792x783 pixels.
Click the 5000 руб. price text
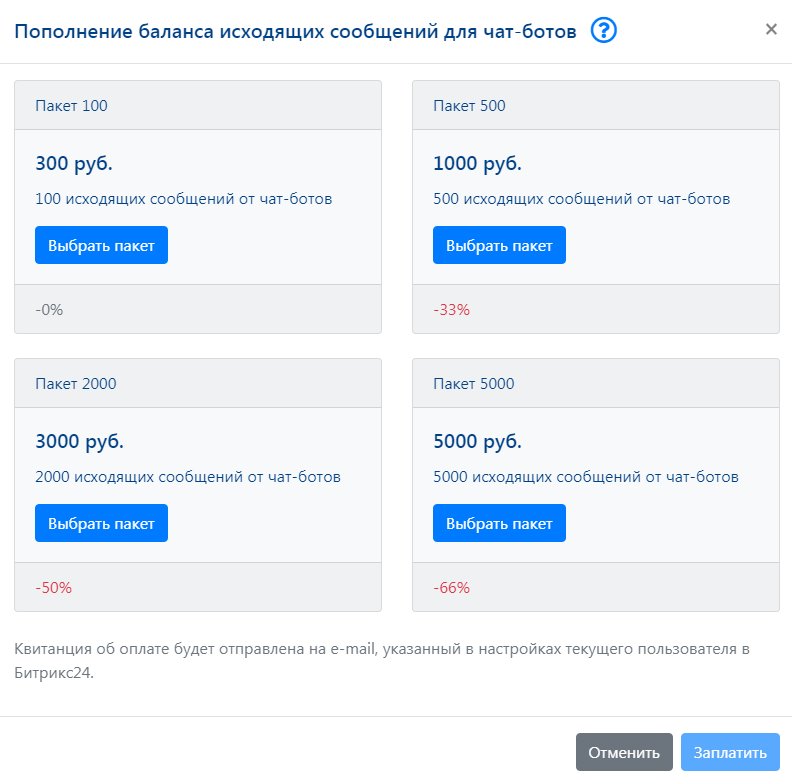pos(477,442)
